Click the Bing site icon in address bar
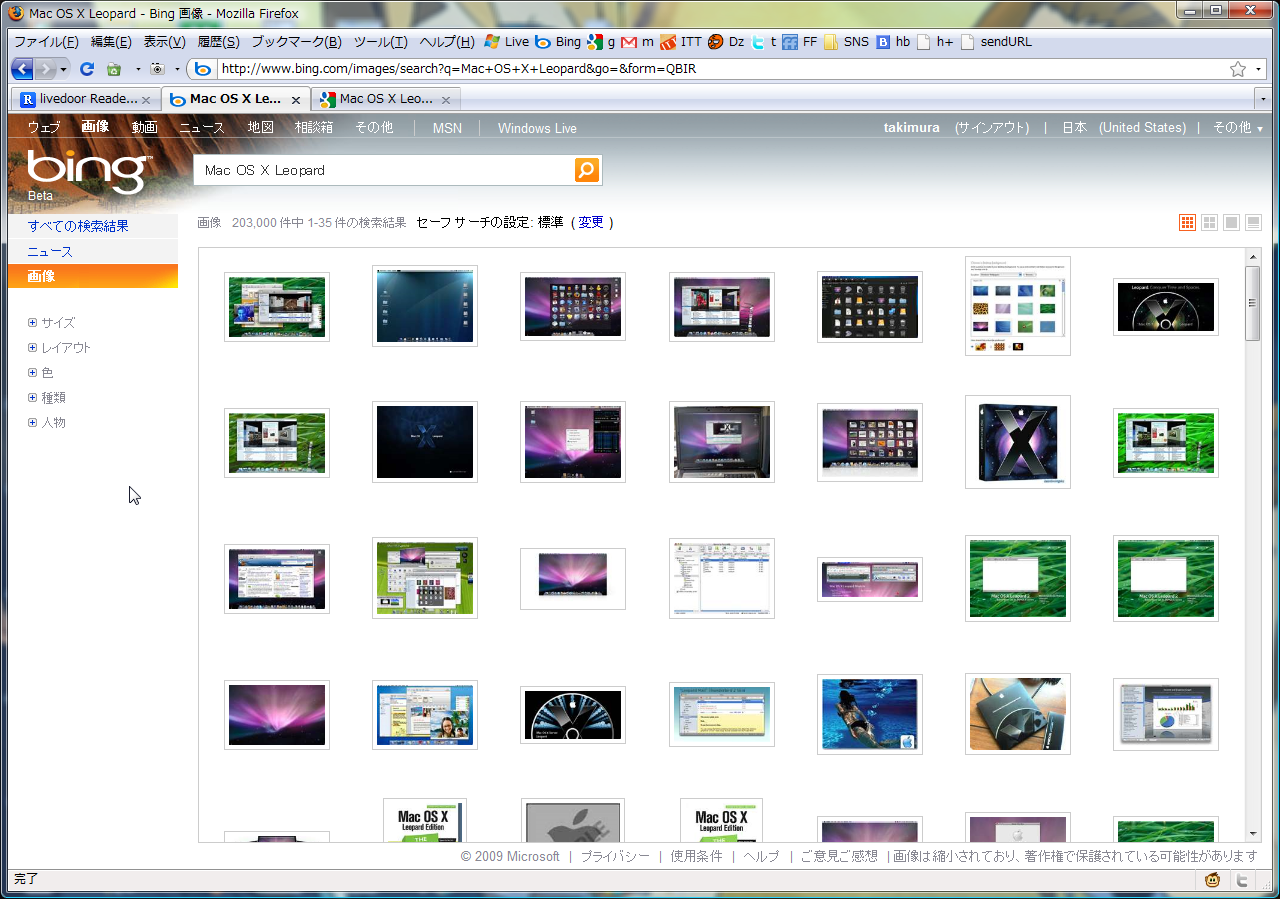The height and width of the screenshot is (899, 1280). 203,69
